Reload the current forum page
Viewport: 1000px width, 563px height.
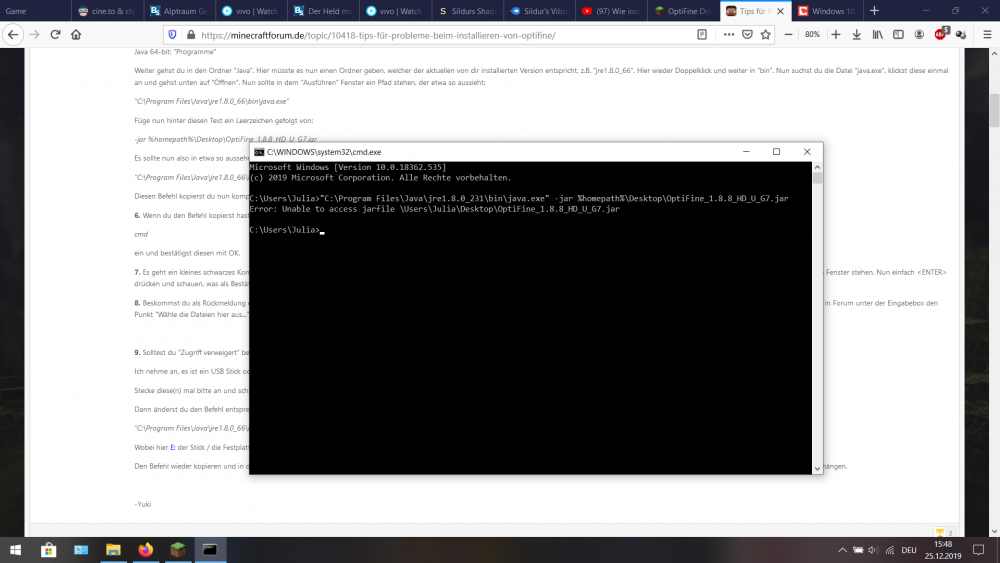(x=55, y=34)
